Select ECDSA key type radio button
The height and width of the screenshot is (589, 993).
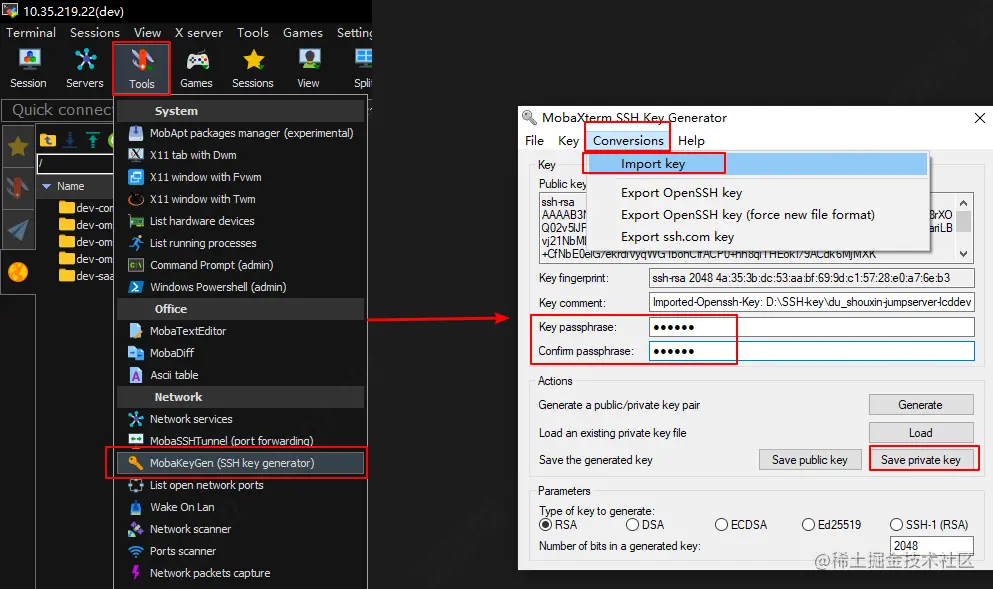tap(721, 524)
